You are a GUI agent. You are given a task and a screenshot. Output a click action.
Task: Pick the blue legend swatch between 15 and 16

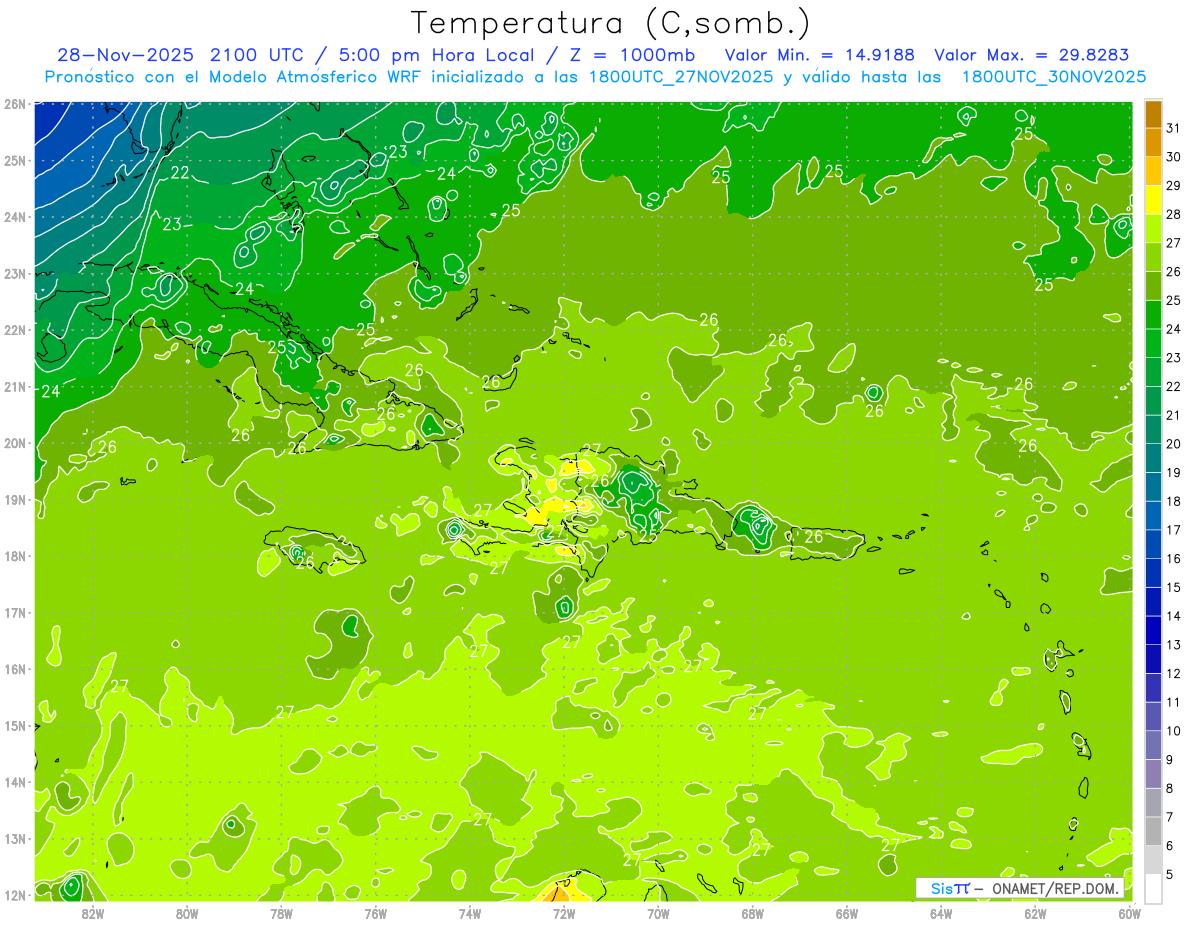coord(1153,573)
